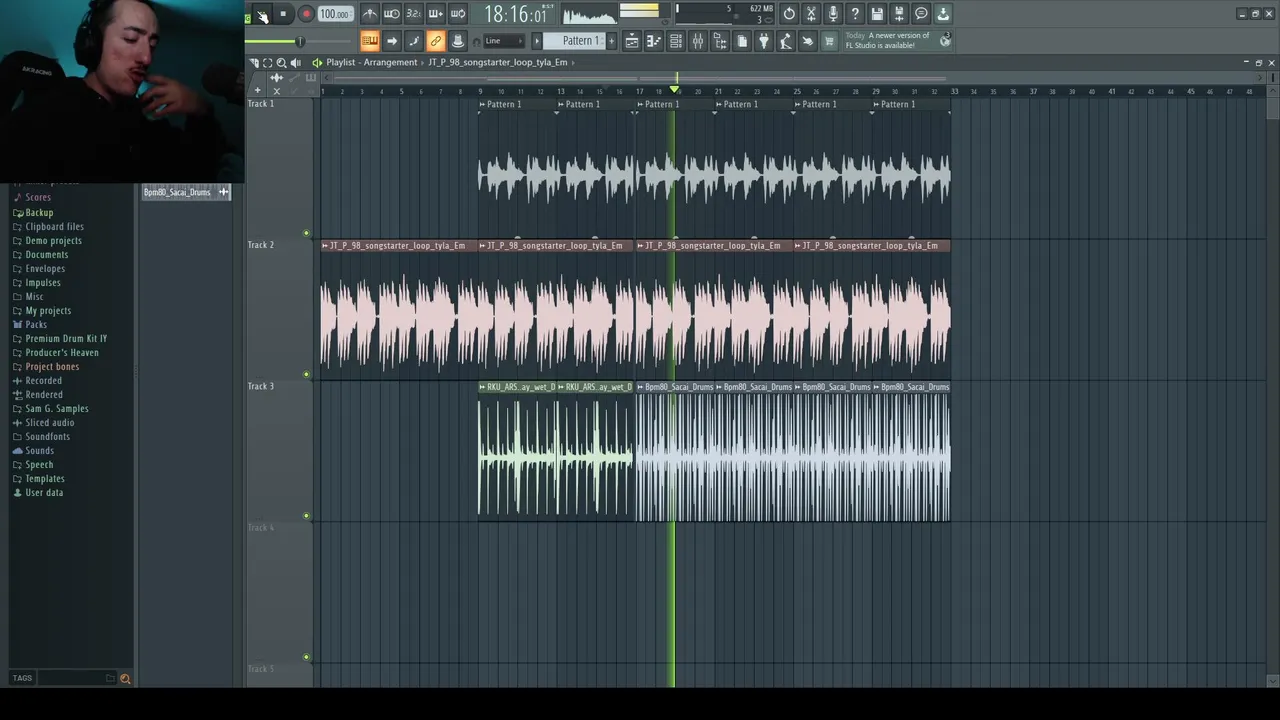Viewport: 1280px width, 720px height.
Task: Click the Stop button in transport
Action: (283, 14)
